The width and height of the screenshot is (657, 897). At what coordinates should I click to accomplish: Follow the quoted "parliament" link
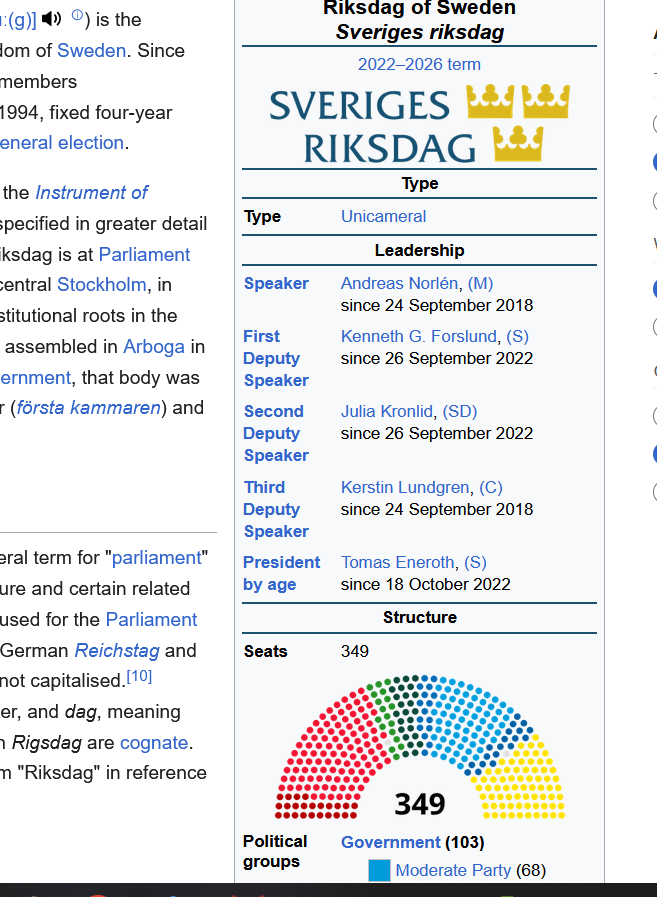click(x=157, y=558)
